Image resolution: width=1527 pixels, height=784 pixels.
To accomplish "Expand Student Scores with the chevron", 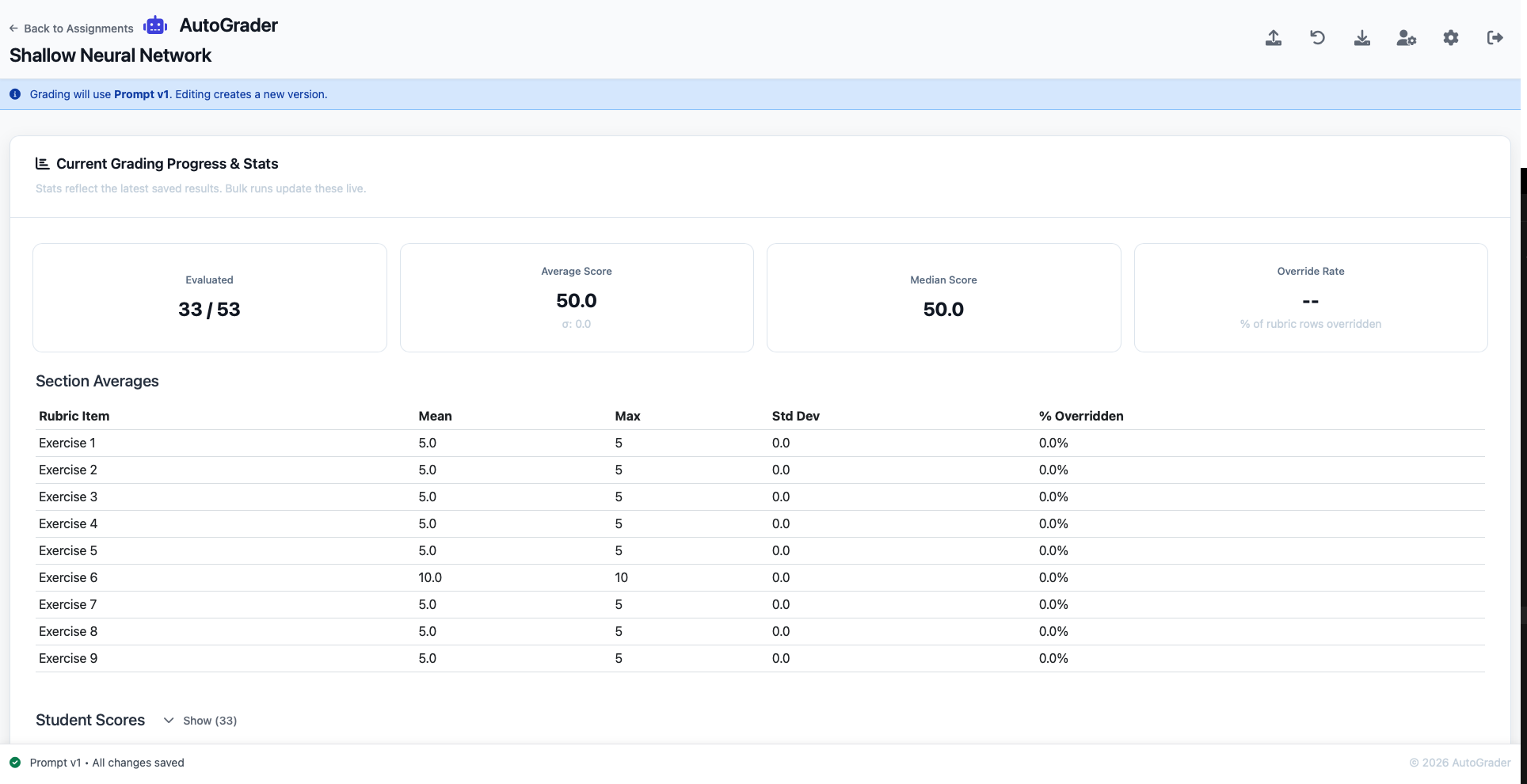I will (x=169, y=721).
